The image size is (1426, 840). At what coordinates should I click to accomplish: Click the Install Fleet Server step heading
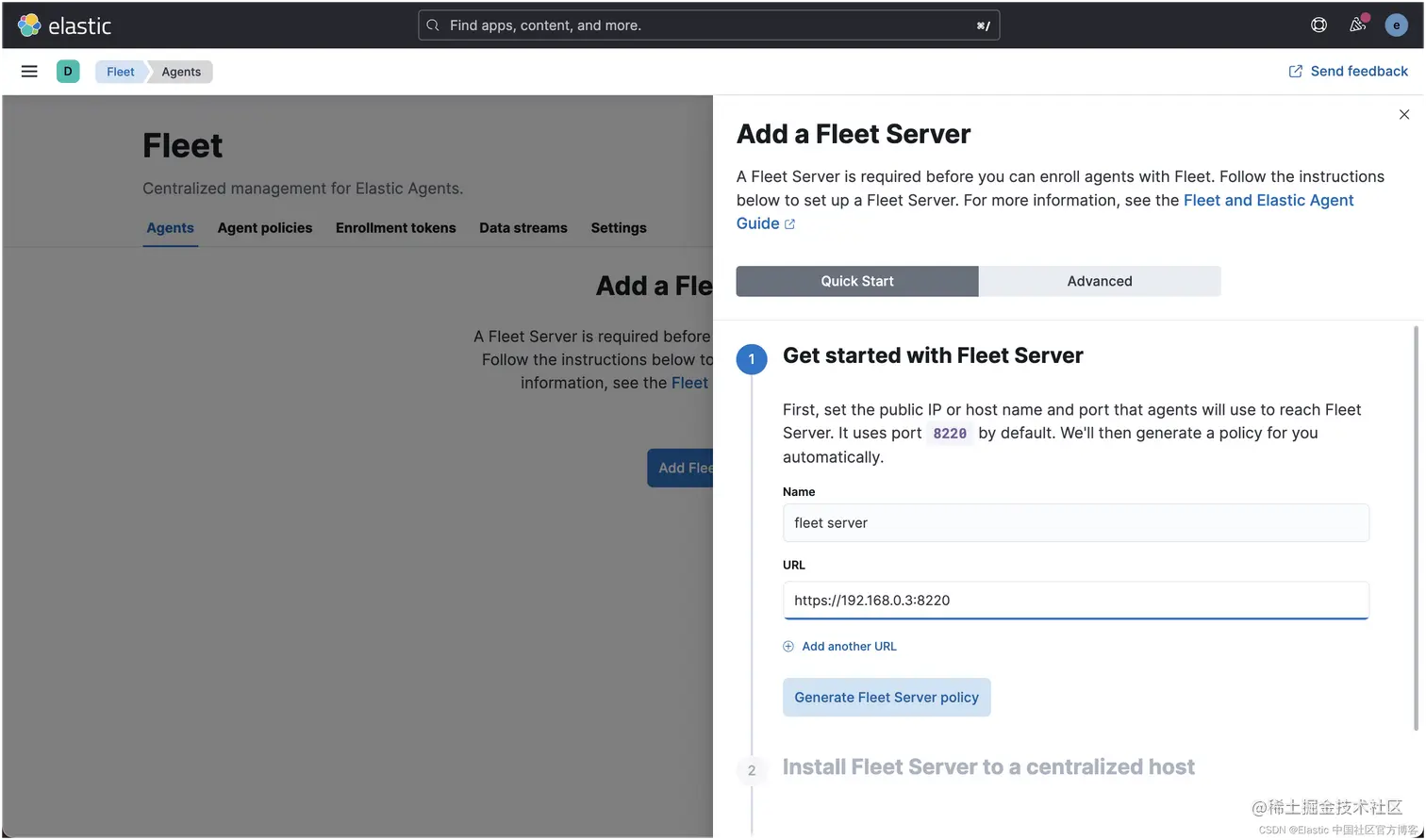pyautogui.click(x=988, y=767)
